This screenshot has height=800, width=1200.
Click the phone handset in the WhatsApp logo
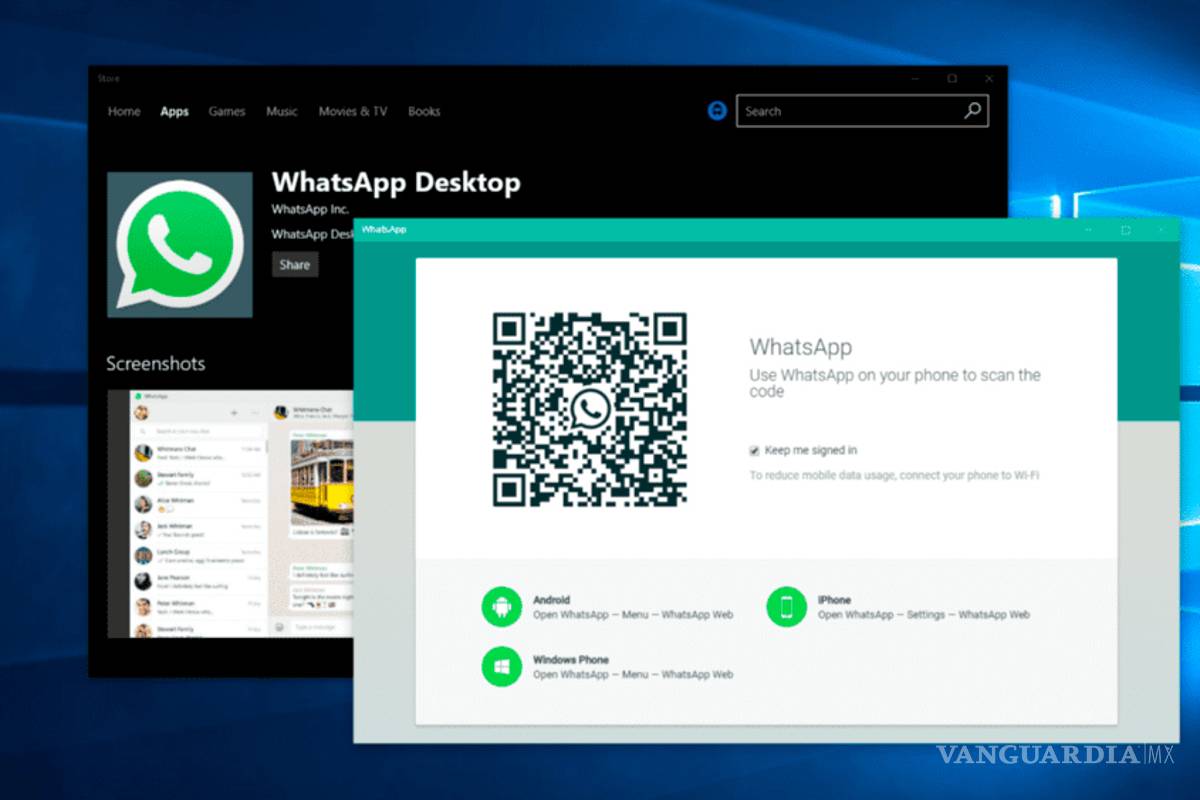coord(177,243)
